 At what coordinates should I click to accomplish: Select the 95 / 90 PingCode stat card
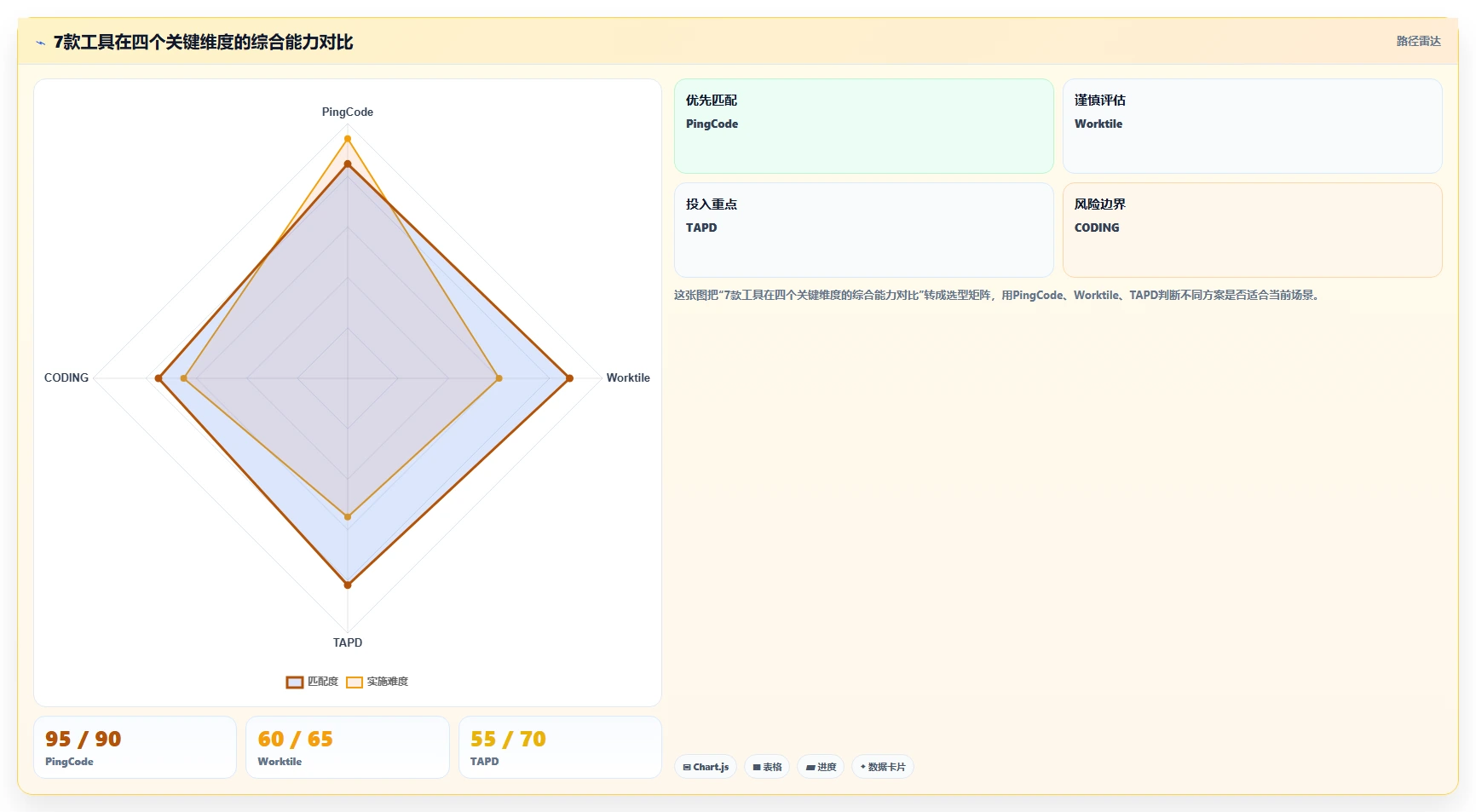pyautogui.click(x=135, y=747)
